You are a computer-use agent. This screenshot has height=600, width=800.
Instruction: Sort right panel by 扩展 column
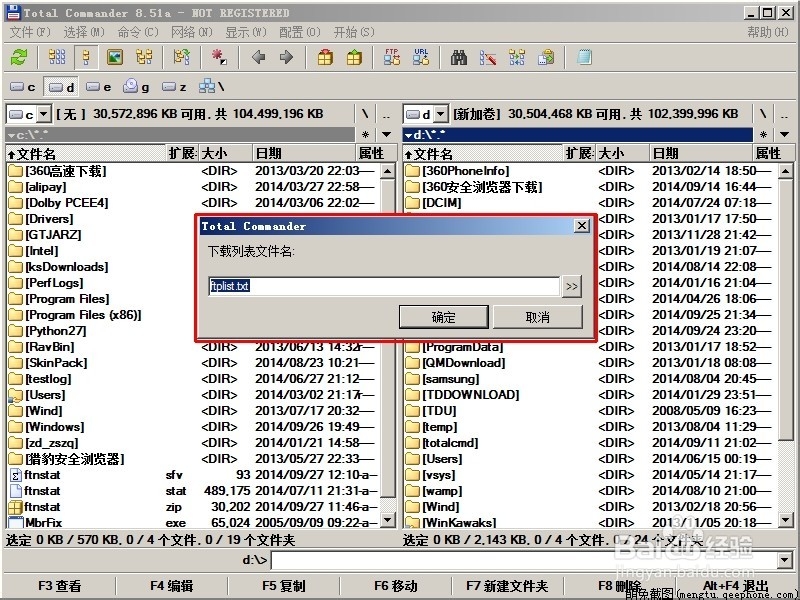click(580, 153)
